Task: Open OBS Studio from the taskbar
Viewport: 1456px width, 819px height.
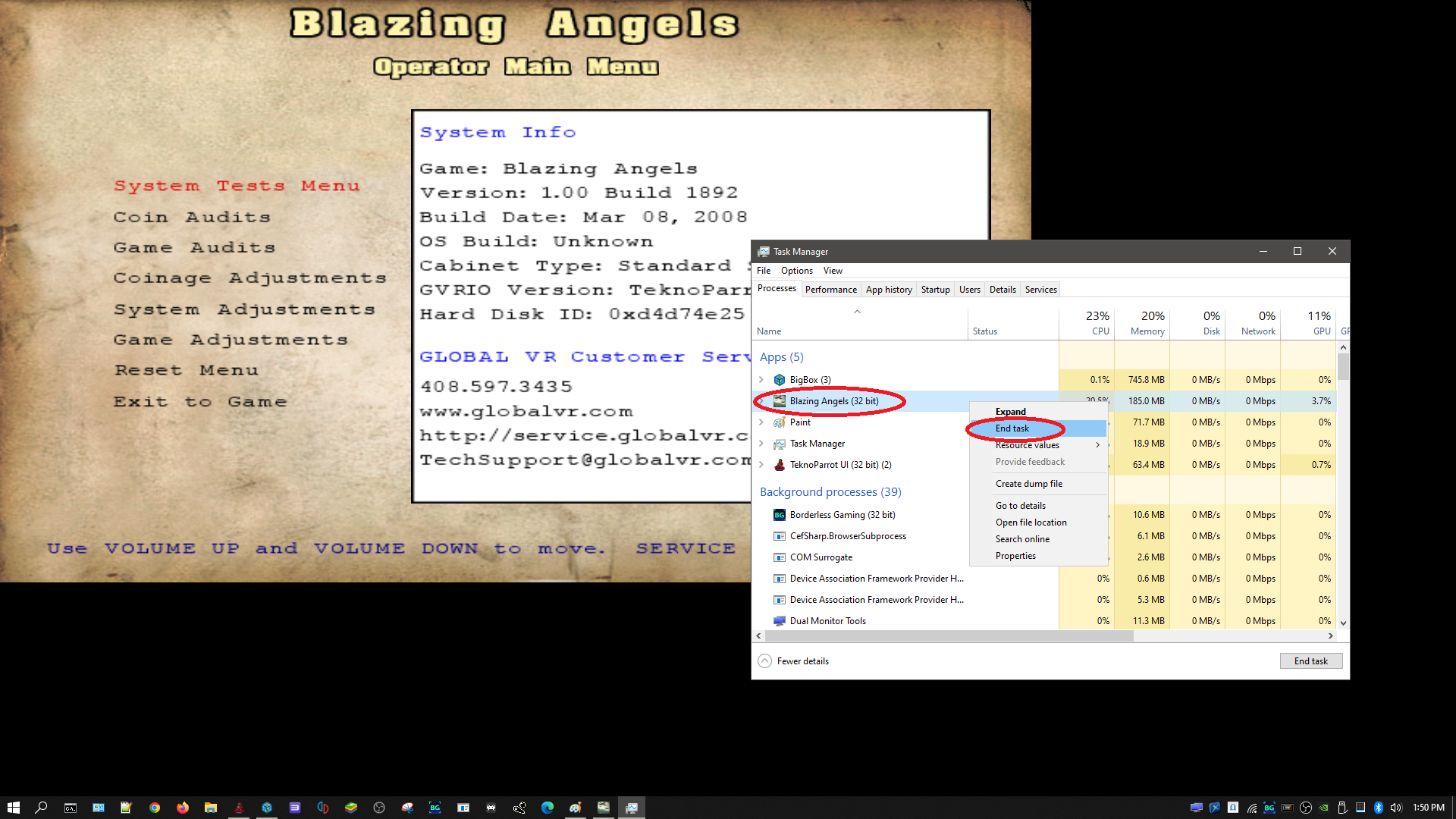Action: coord(379,808)
